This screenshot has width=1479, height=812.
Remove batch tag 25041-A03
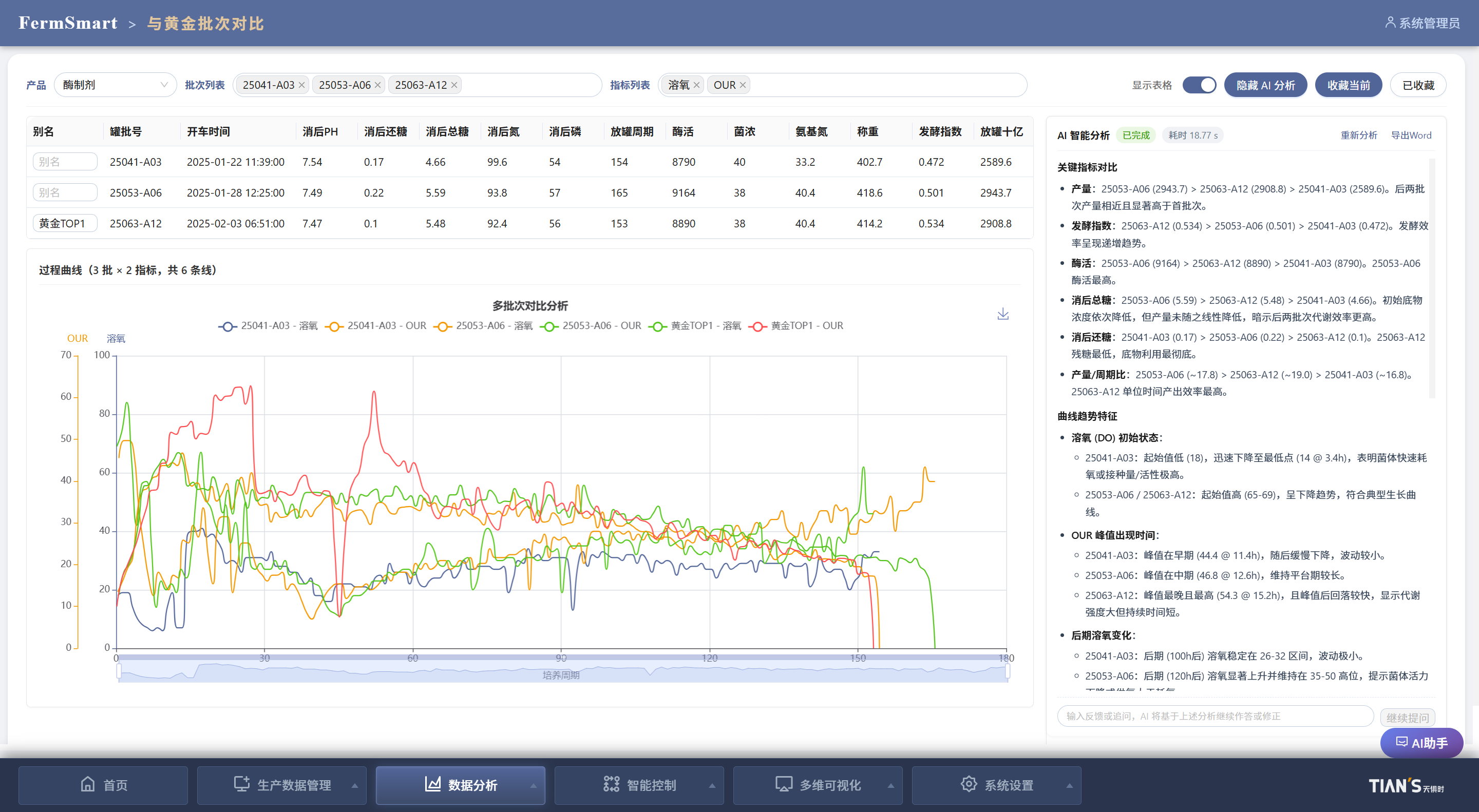301,85
